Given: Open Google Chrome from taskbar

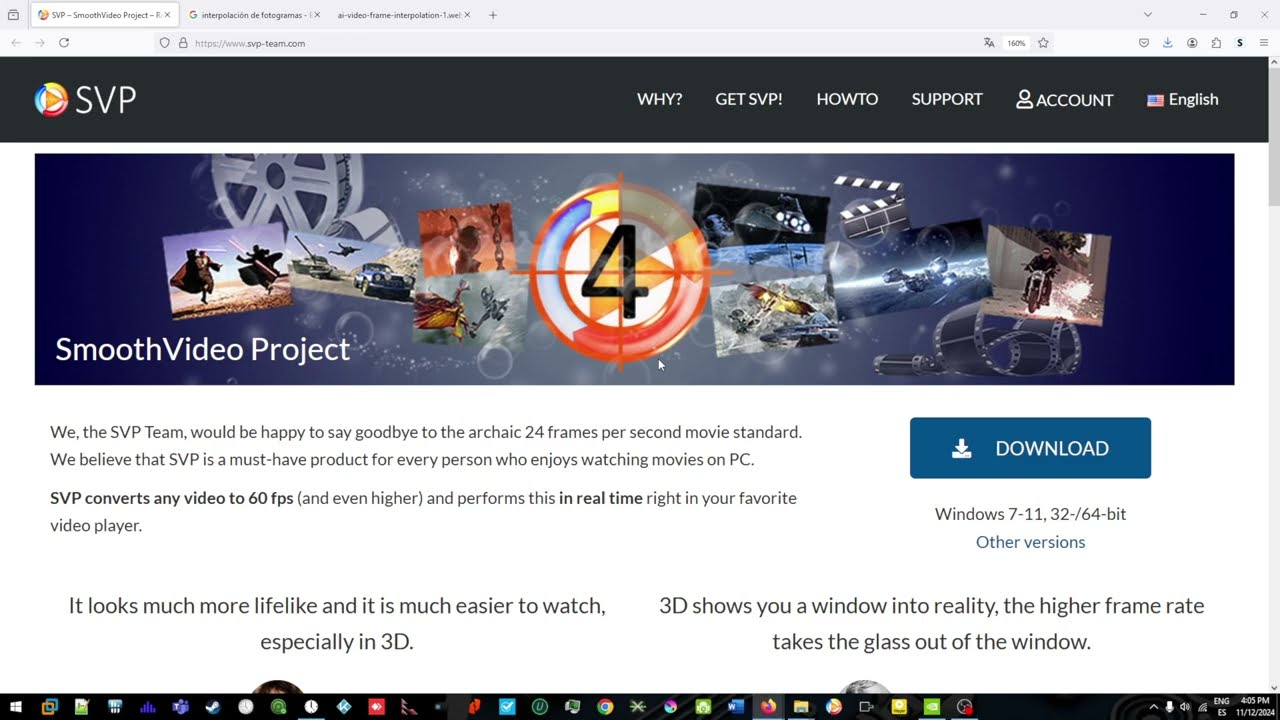Looking at the screenshot, I should [605, 707].
